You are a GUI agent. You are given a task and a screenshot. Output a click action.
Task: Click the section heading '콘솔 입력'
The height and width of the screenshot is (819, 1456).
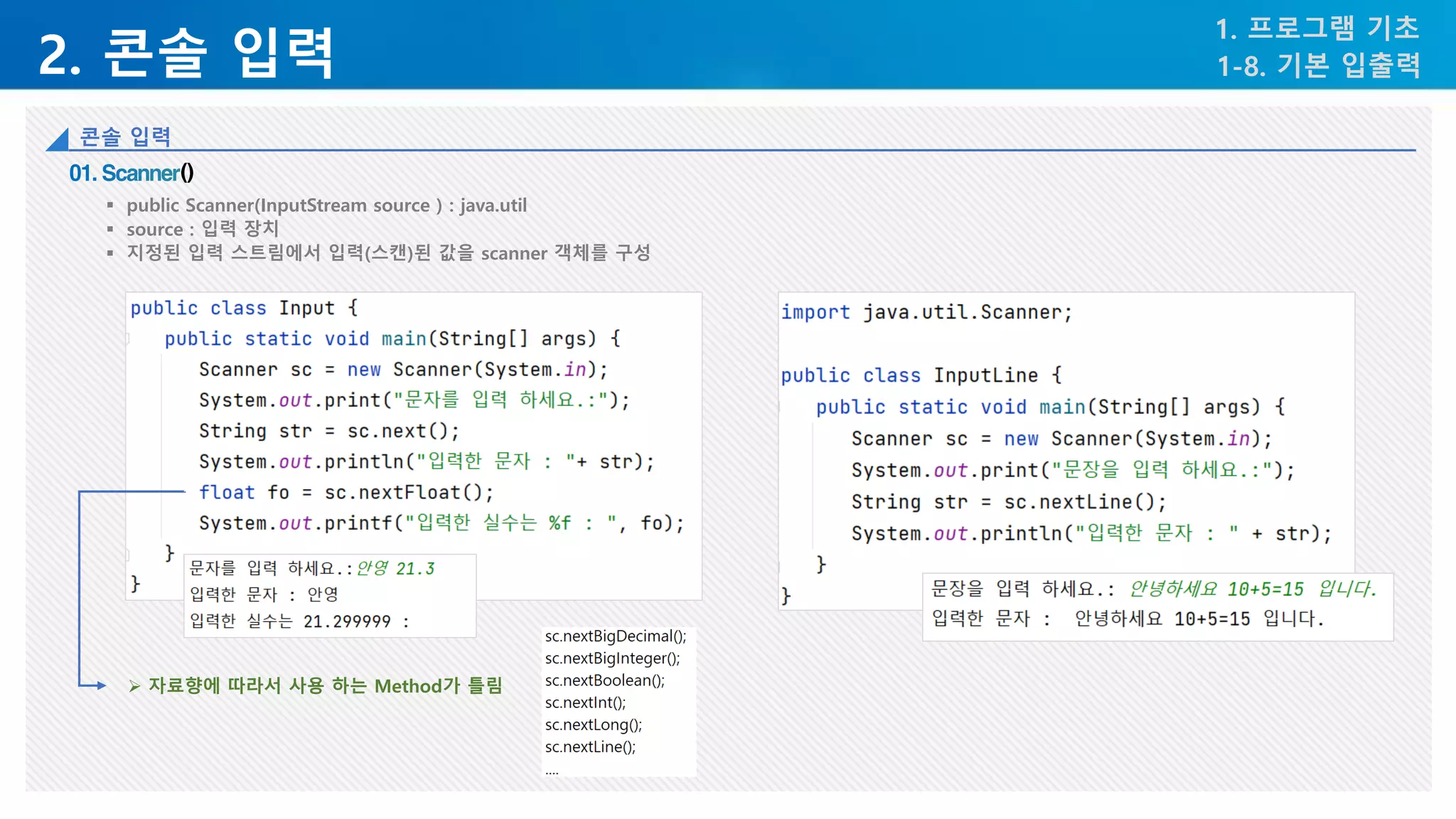coord(125,136)
